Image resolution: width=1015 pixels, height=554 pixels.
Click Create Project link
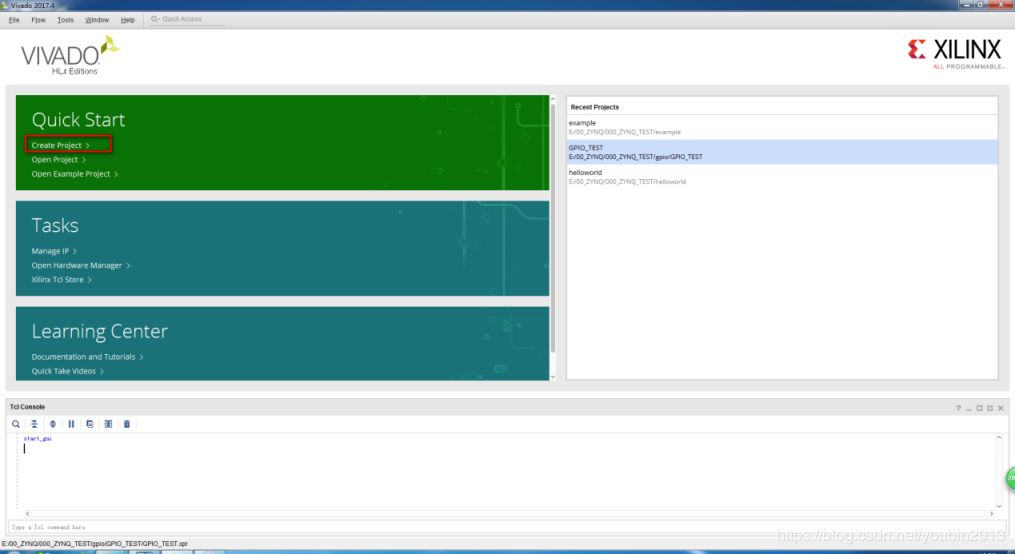pos(61,145)
